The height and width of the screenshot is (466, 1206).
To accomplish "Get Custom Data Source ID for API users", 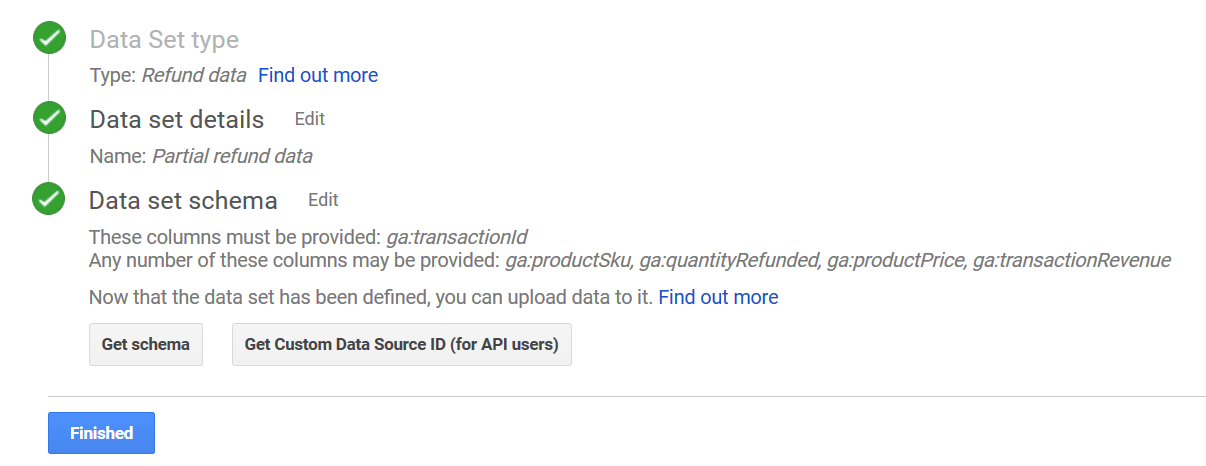I will click(401, 344).
